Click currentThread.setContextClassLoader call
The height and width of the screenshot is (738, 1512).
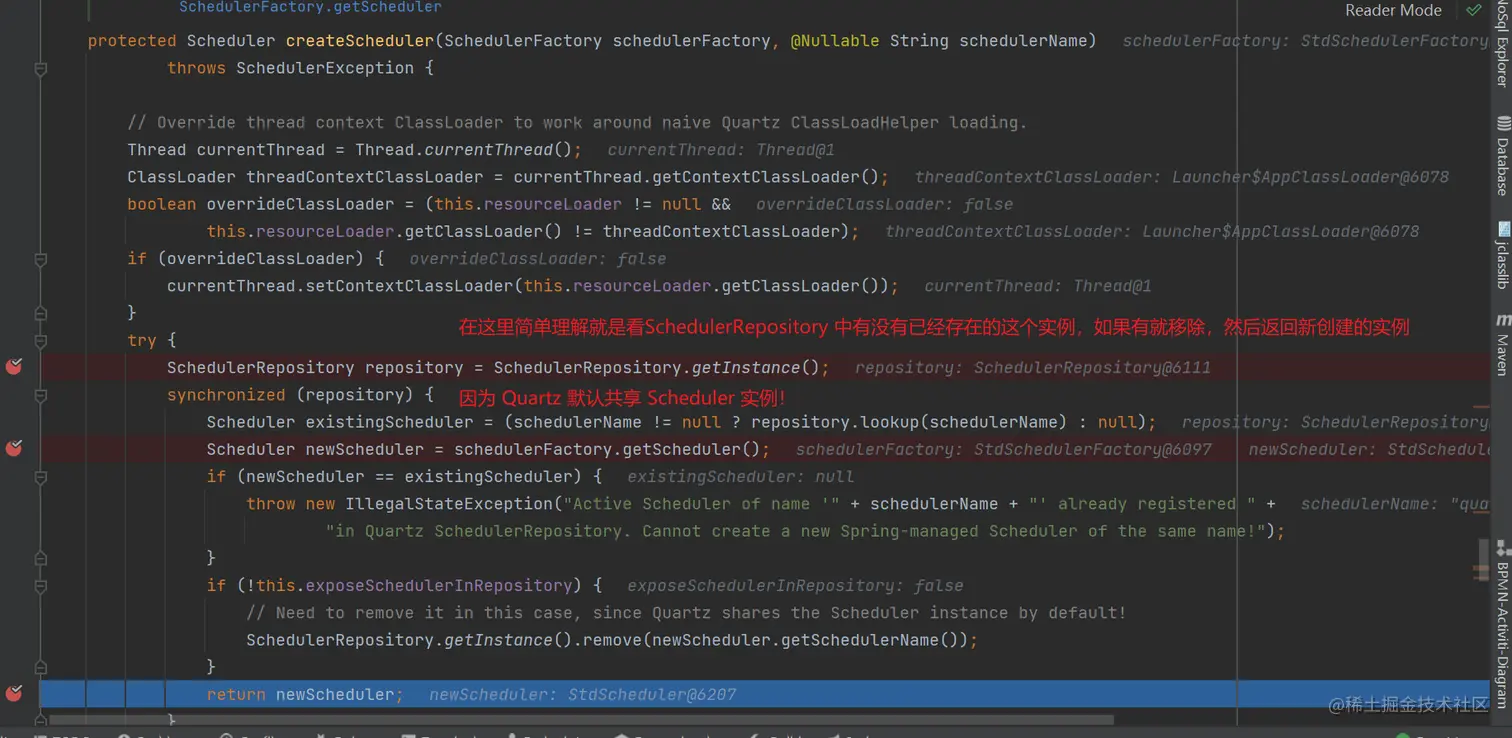340,286
